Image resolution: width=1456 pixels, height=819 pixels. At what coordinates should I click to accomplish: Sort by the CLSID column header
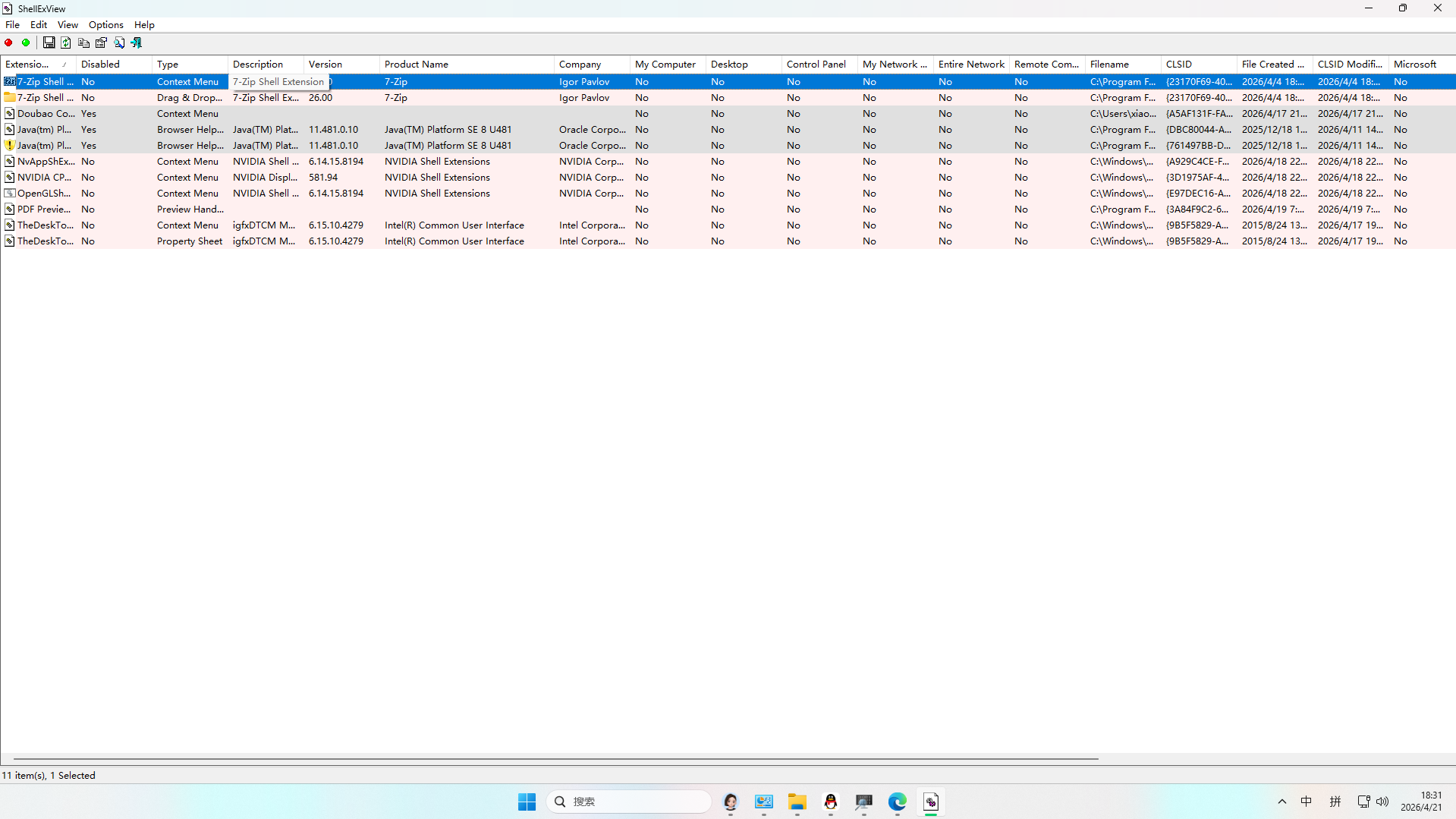tap(1199, 65)
